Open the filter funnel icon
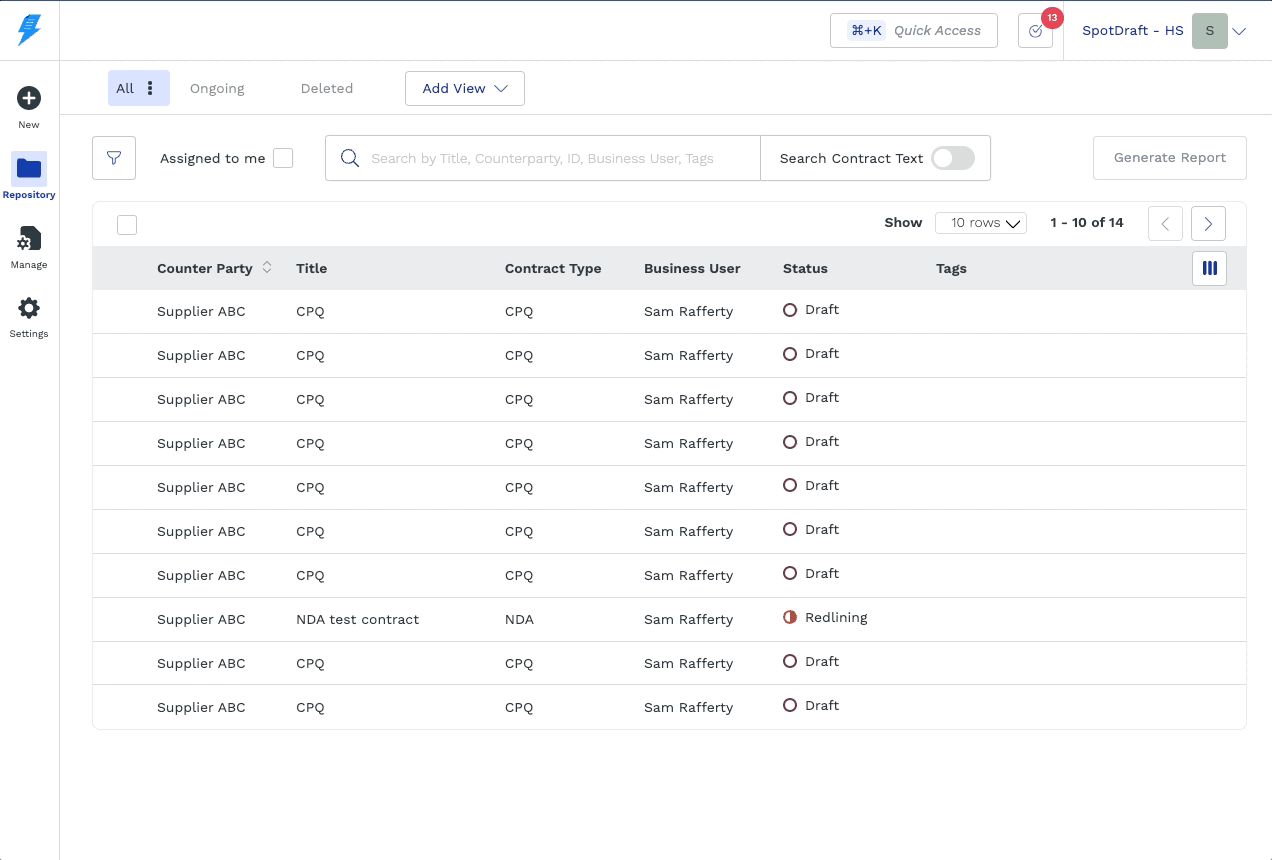Screen dimensions: 1272x860 click(114, 158)
